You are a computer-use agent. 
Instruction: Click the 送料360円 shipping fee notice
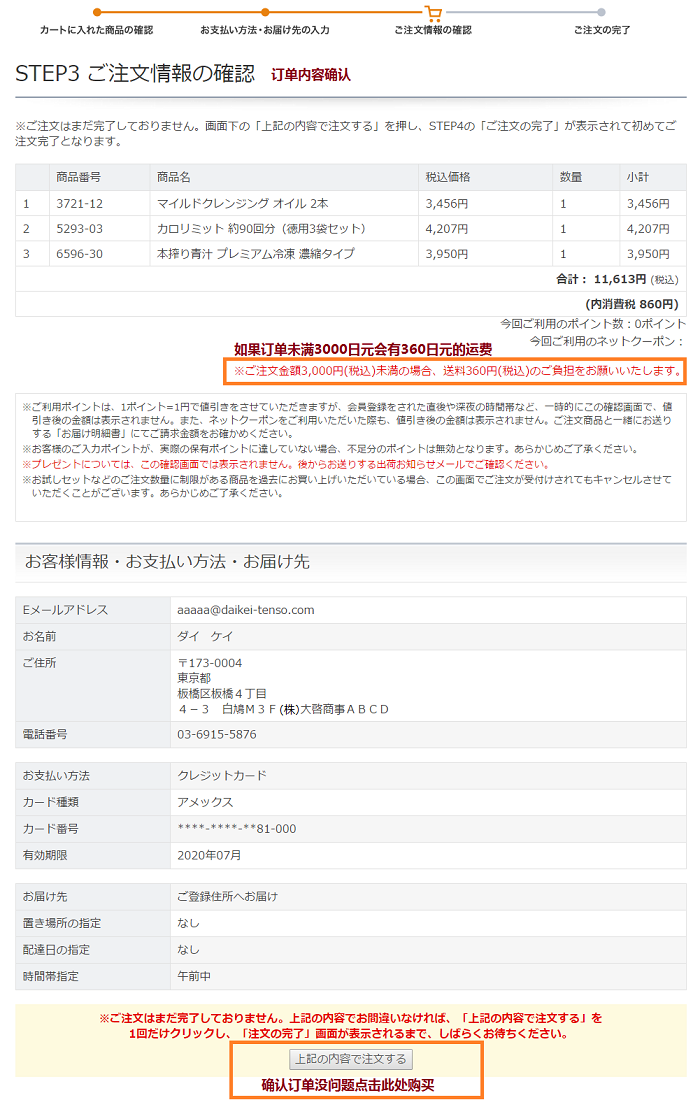[x=458, y=372]
